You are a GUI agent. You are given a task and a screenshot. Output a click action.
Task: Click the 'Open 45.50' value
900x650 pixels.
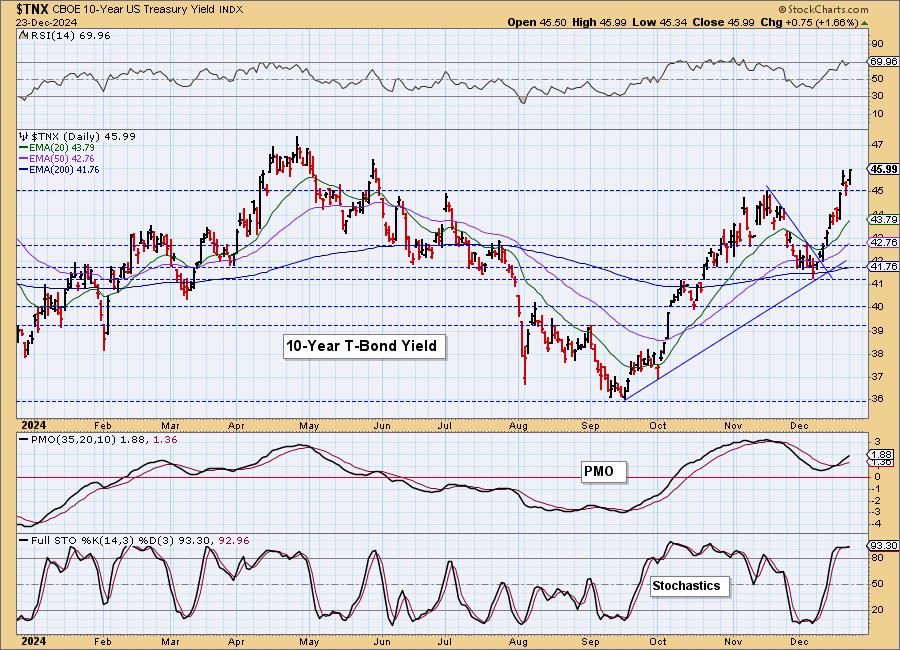537,22
